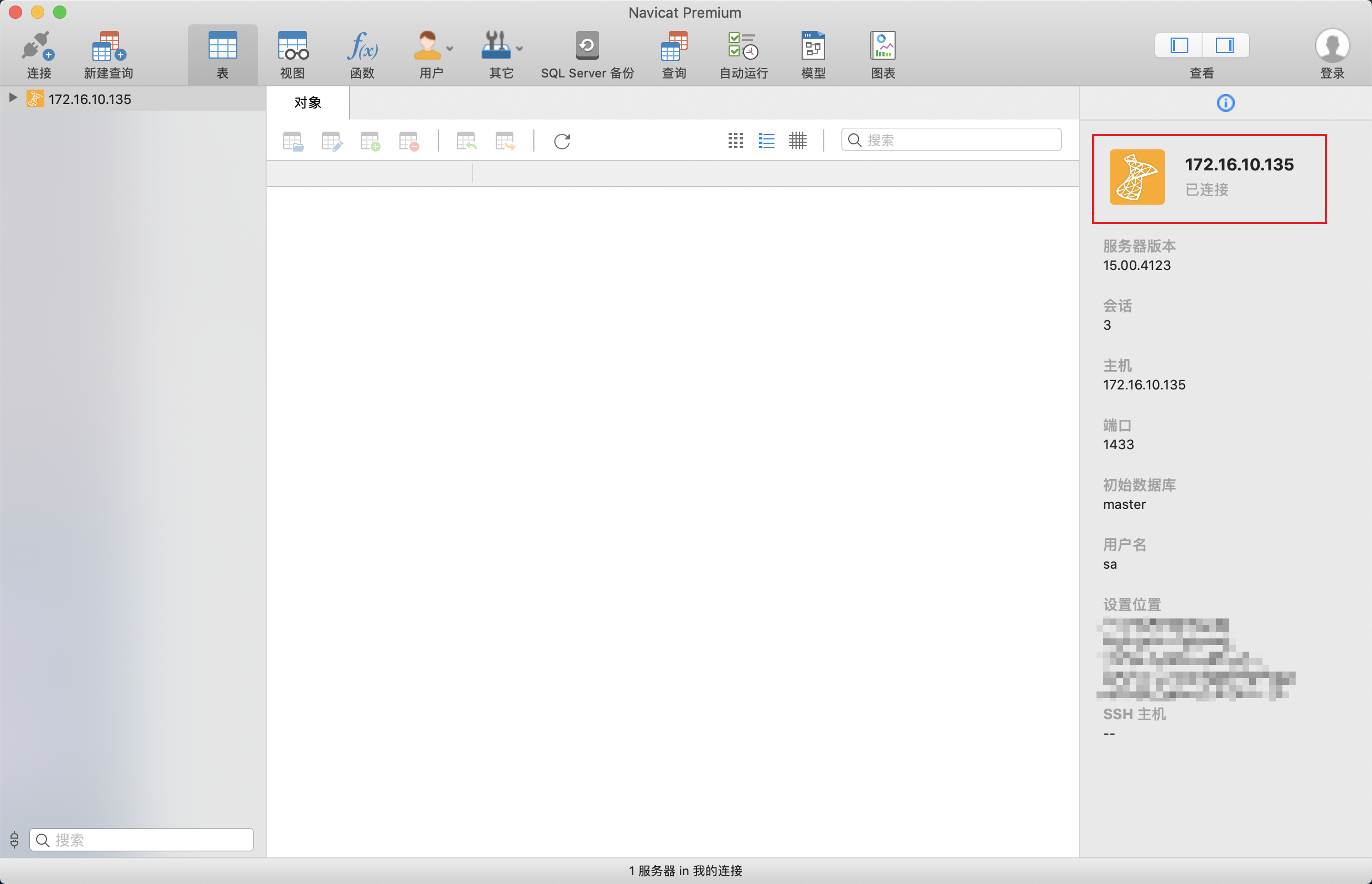Click the 其它 (Others) tools icon
The image size is (1372, 884).
496,46
